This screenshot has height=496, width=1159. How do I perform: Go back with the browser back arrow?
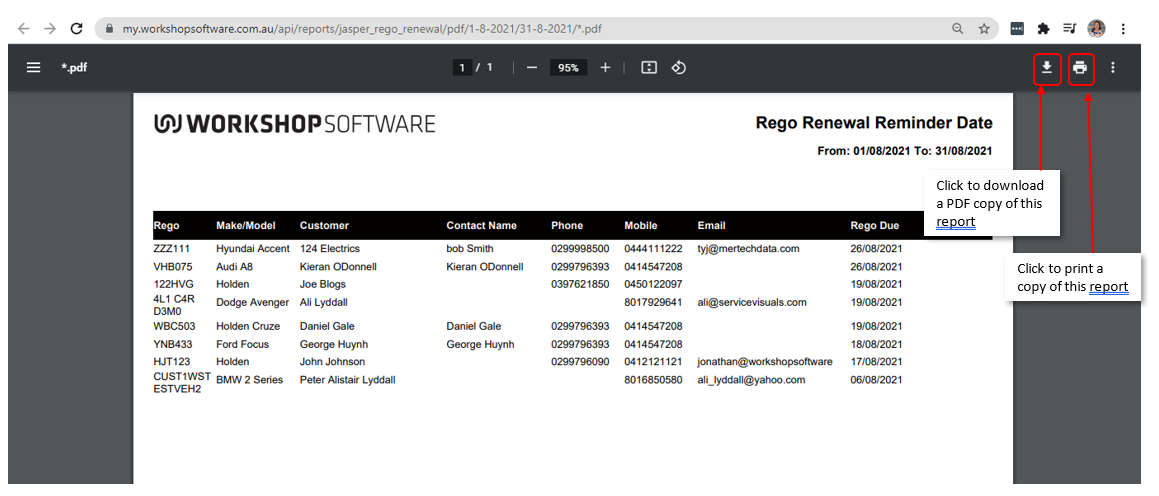pos(24,29)
